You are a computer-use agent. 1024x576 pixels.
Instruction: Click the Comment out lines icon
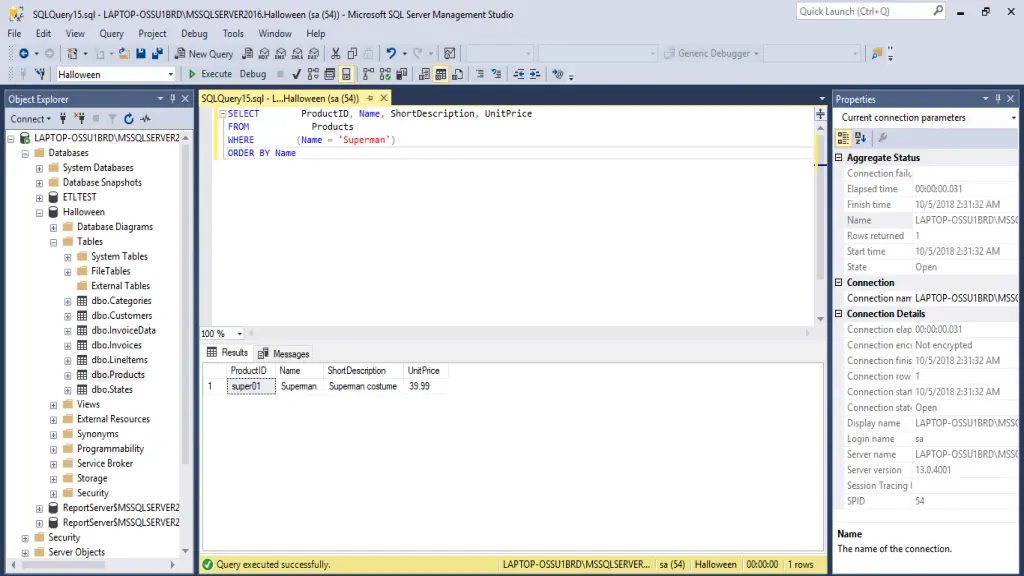click(480, 74)
